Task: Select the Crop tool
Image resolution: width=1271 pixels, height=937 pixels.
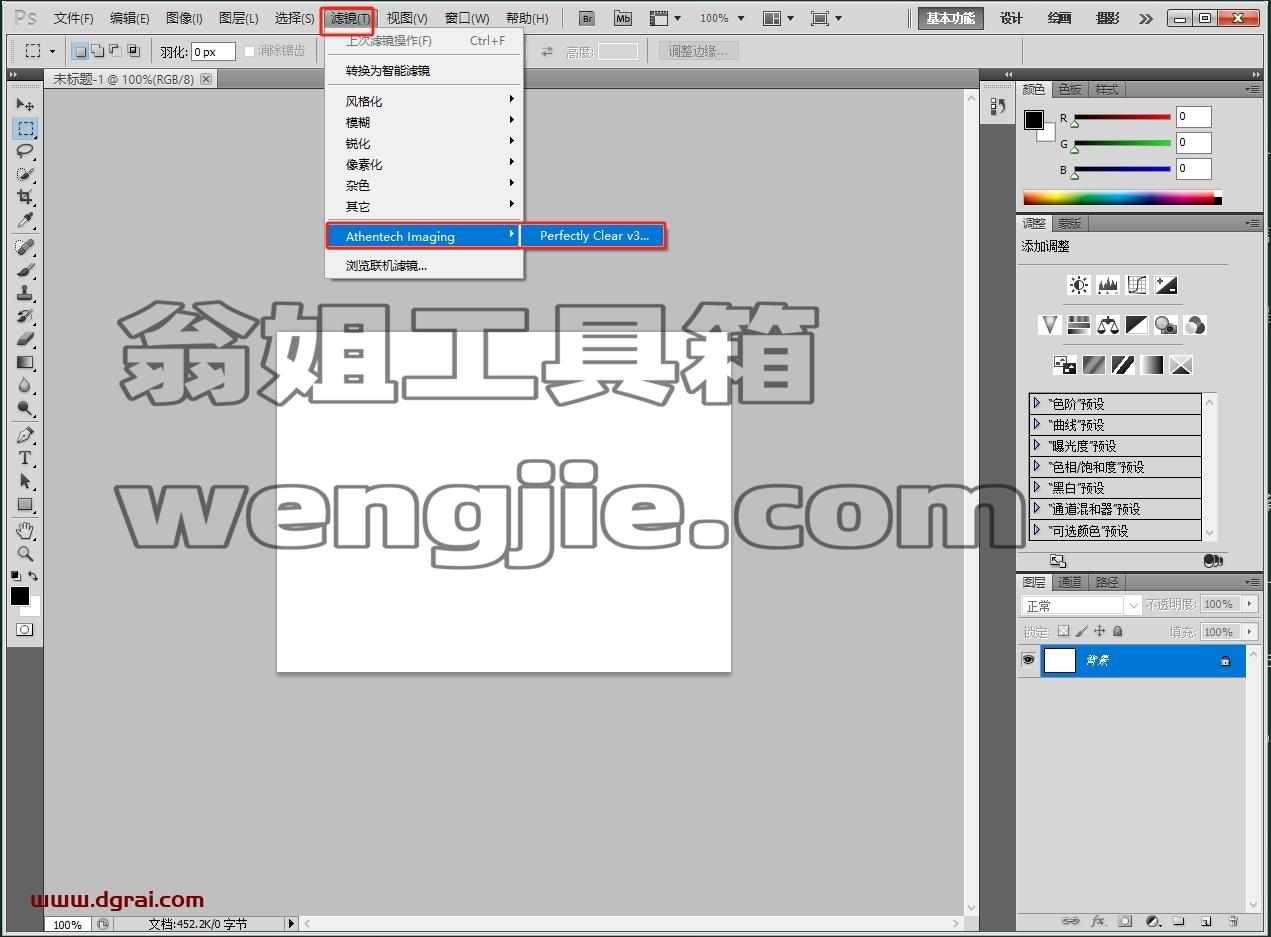Action: [25, 197]
